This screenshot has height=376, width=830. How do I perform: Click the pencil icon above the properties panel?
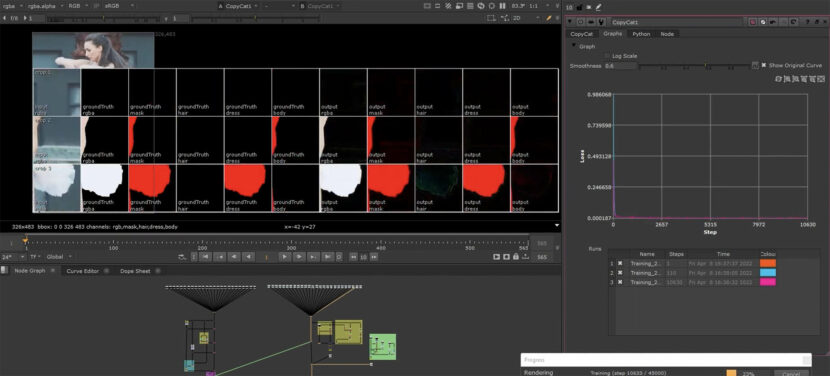coord(598,7)
